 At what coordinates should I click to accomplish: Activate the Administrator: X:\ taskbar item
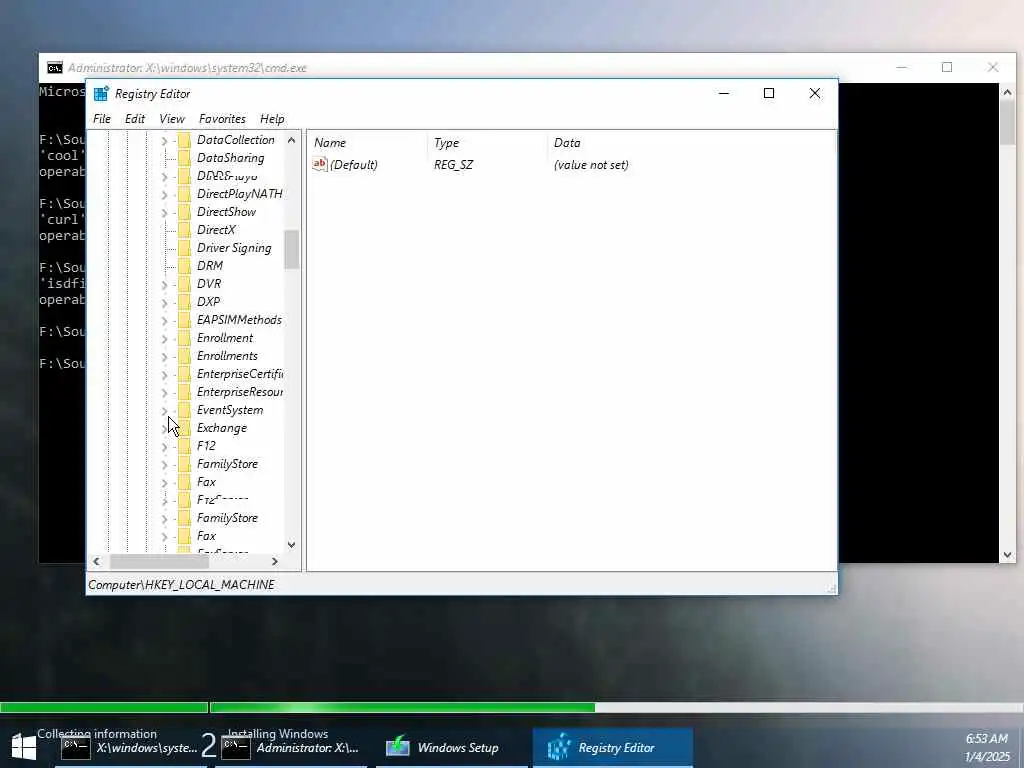(x=290, y=748)
